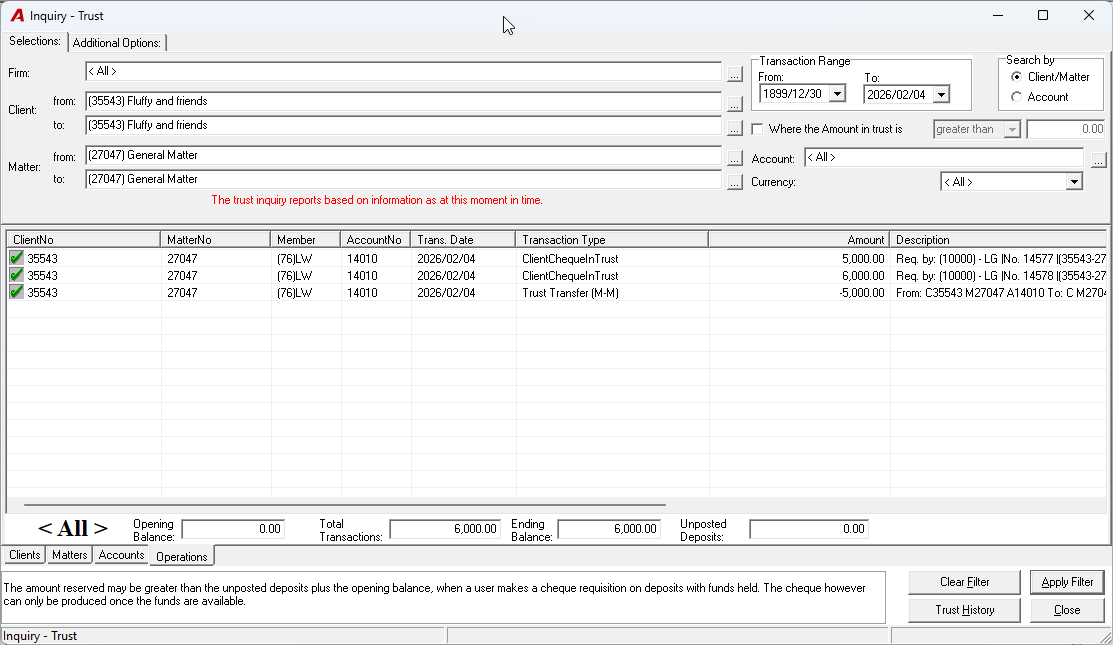Open Matter 'to' lookup browse button
The height and width of the screenshot is (645, 1113).
pyautogui.click(x=735, y=182)
